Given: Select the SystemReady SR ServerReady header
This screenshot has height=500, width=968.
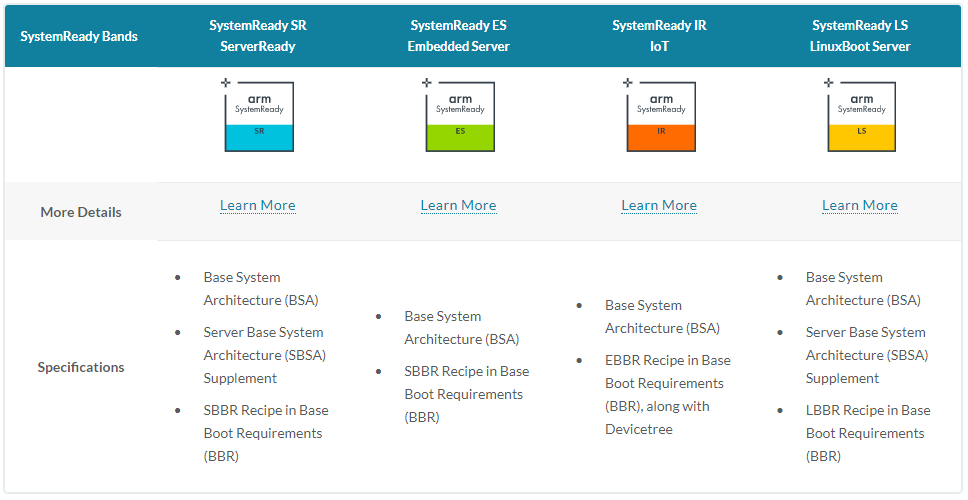Looking at the screenshot, I should [258, 36].
